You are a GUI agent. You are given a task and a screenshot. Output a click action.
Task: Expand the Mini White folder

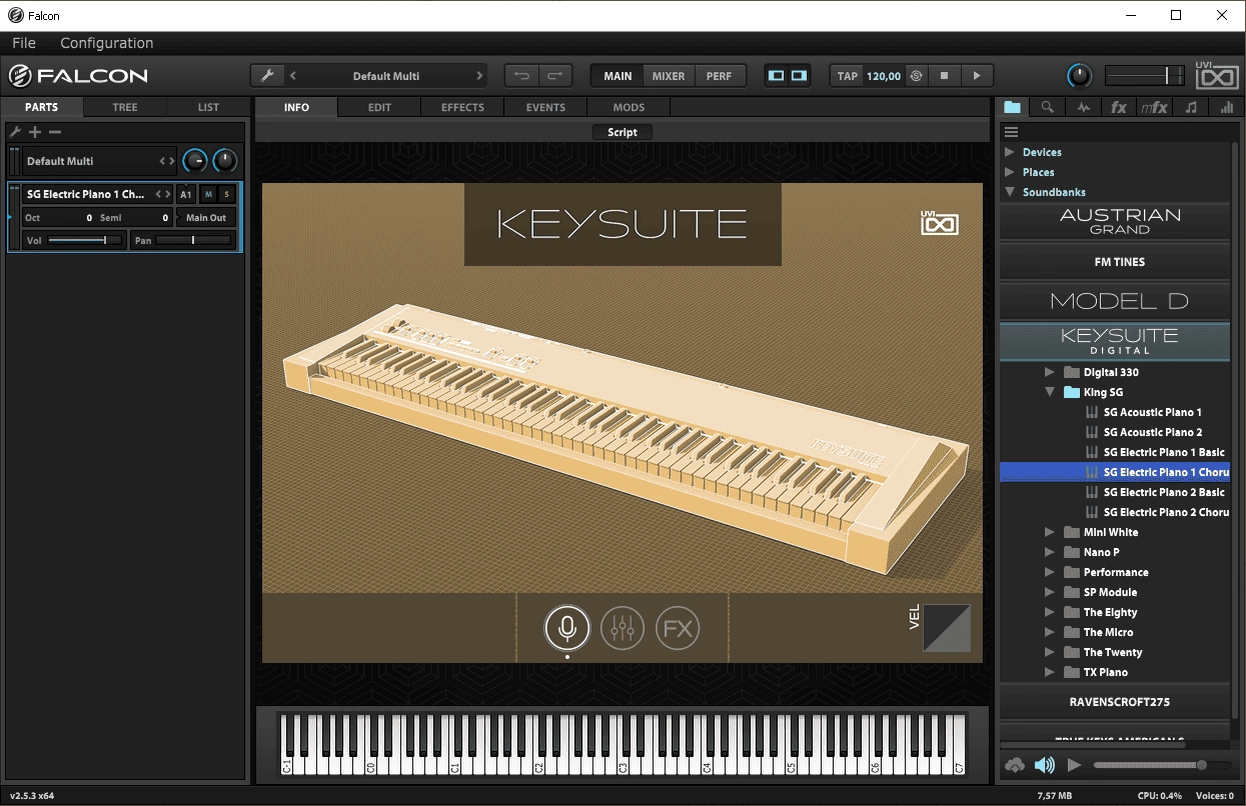[1049, 532]
